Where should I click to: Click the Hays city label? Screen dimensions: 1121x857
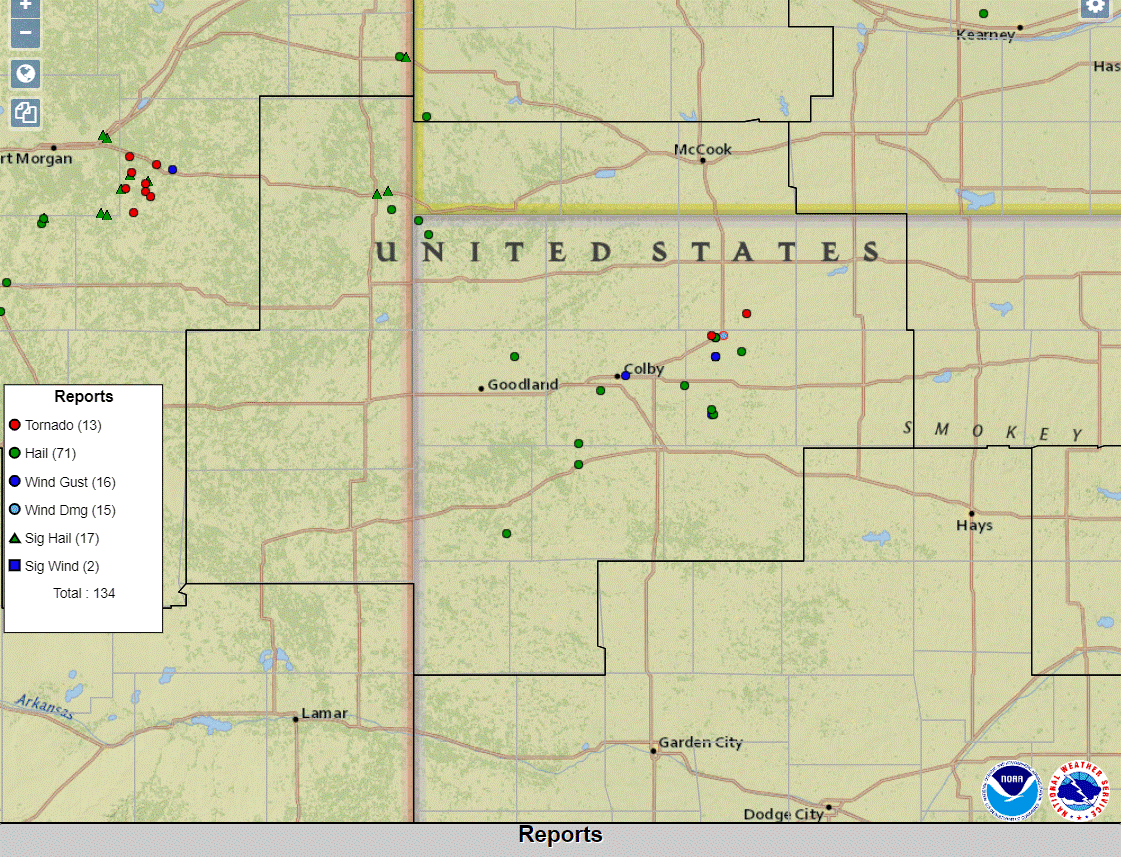pyautogui.click(x=974, y=525)
